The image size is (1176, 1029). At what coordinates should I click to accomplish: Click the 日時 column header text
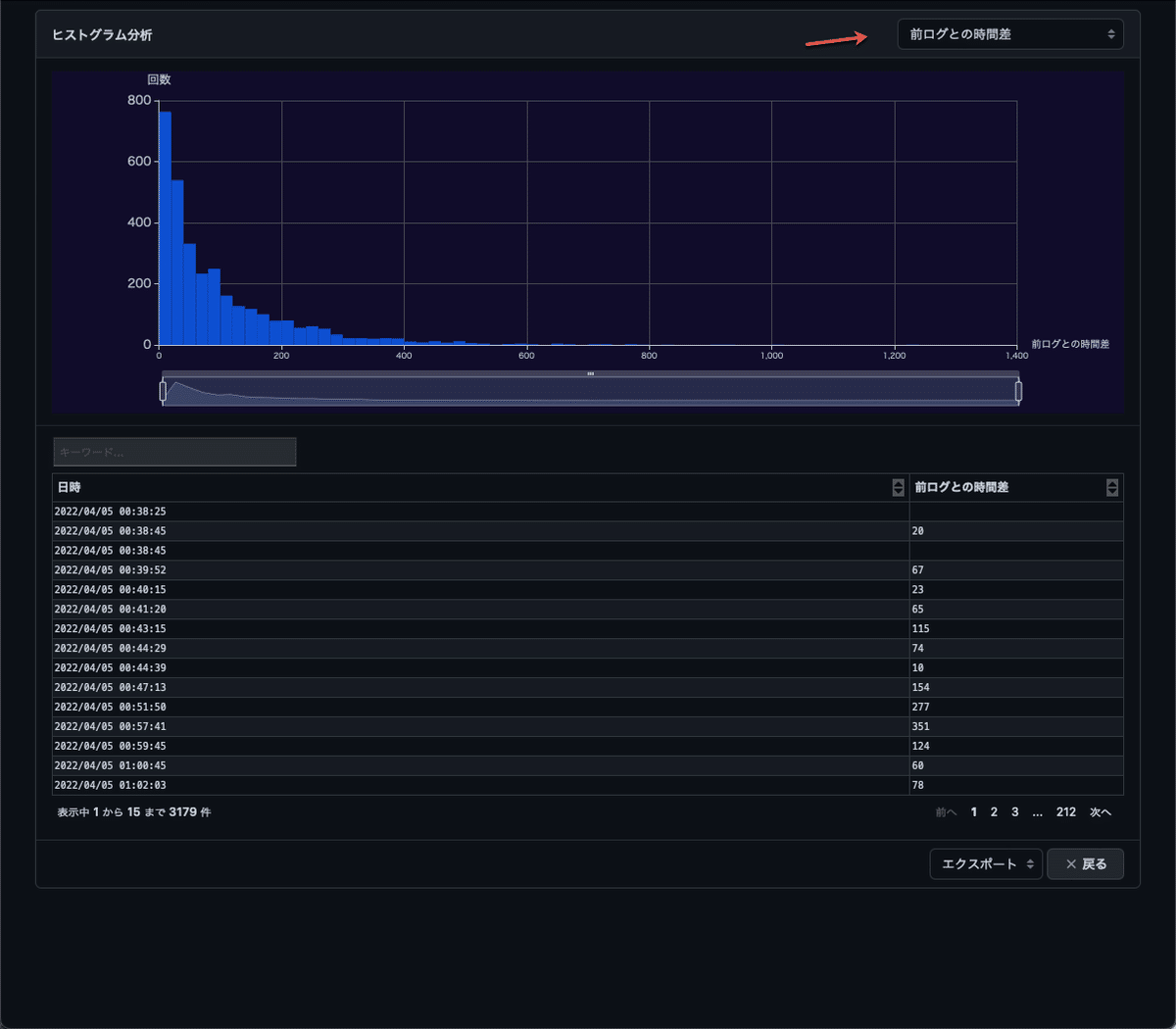pyautogui.click(x=69, y=488)
